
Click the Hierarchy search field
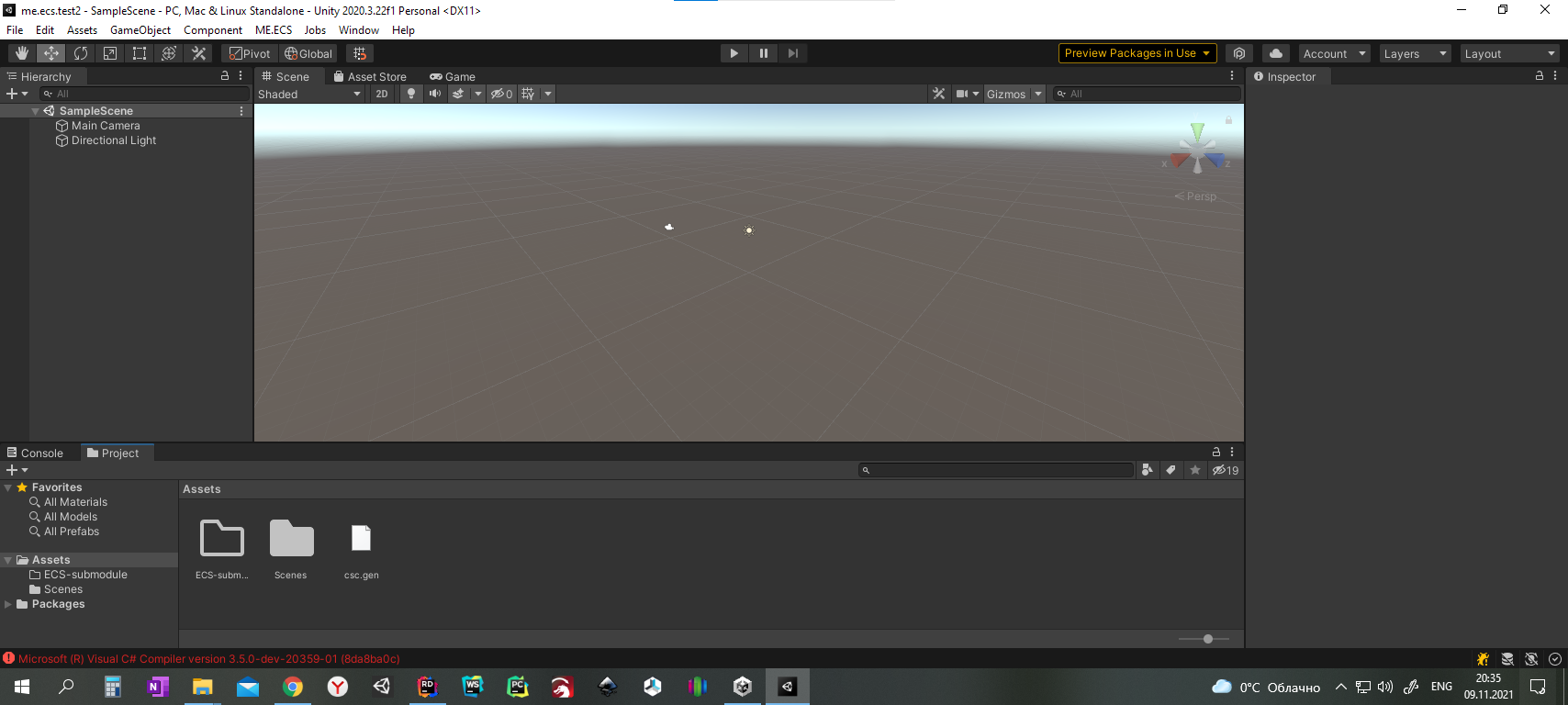144,94
